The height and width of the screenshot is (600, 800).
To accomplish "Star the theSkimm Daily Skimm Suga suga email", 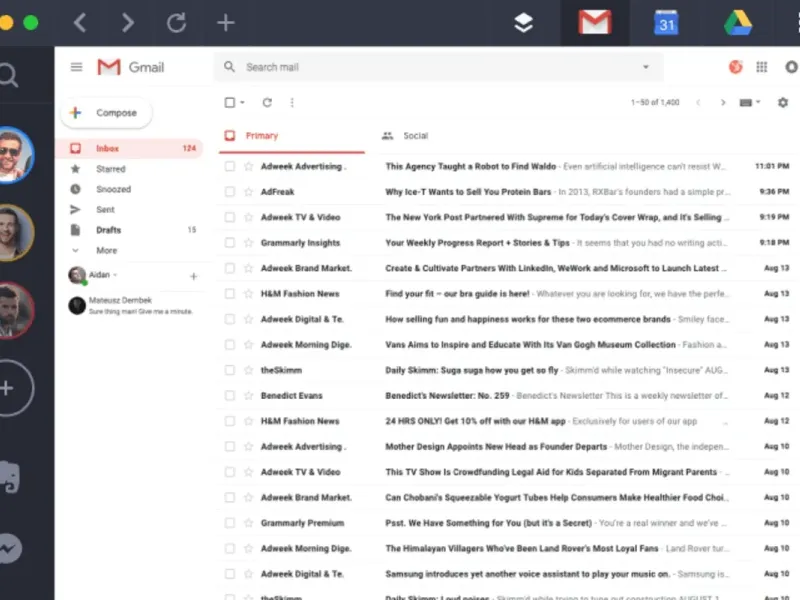I will point(248,370).
